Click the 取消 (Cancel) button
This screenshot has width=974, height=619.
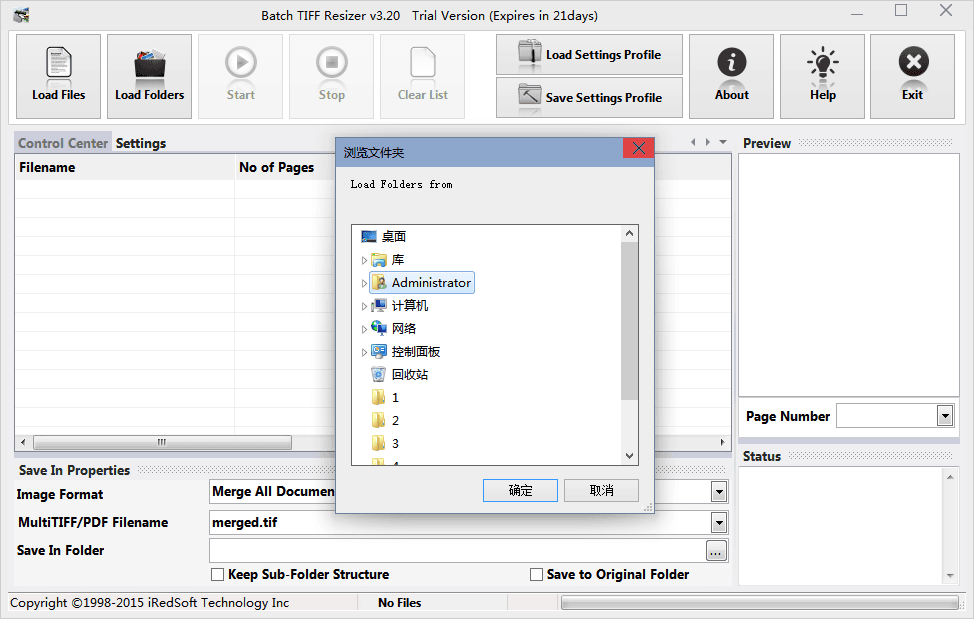point(601,490)
